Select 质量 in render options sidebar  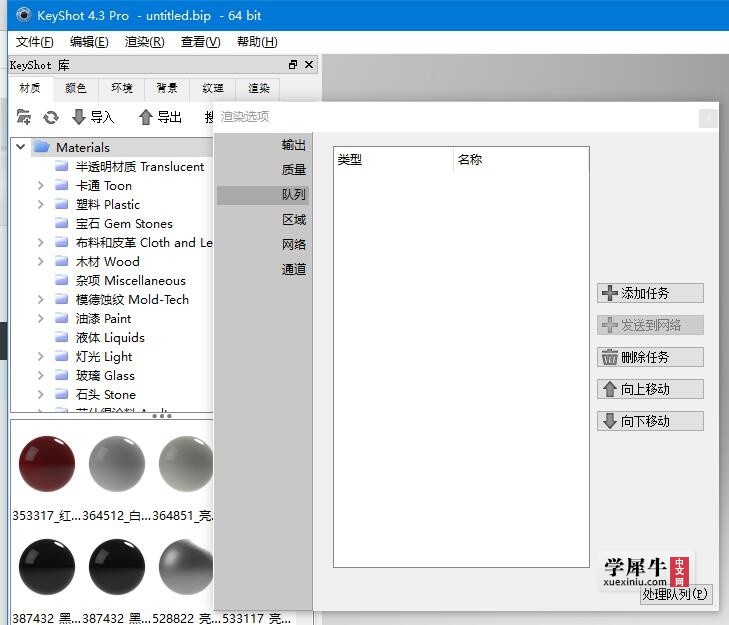point(263,170)
